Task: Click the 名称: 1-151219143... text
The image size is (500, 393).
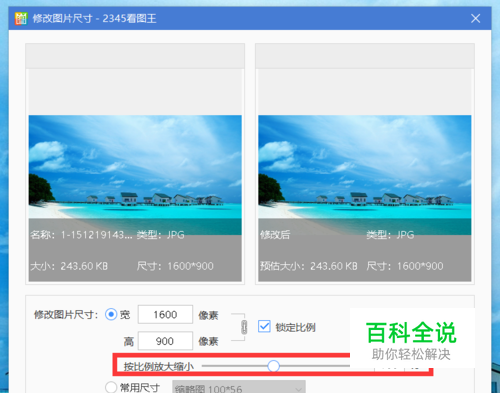Action: 81,235
